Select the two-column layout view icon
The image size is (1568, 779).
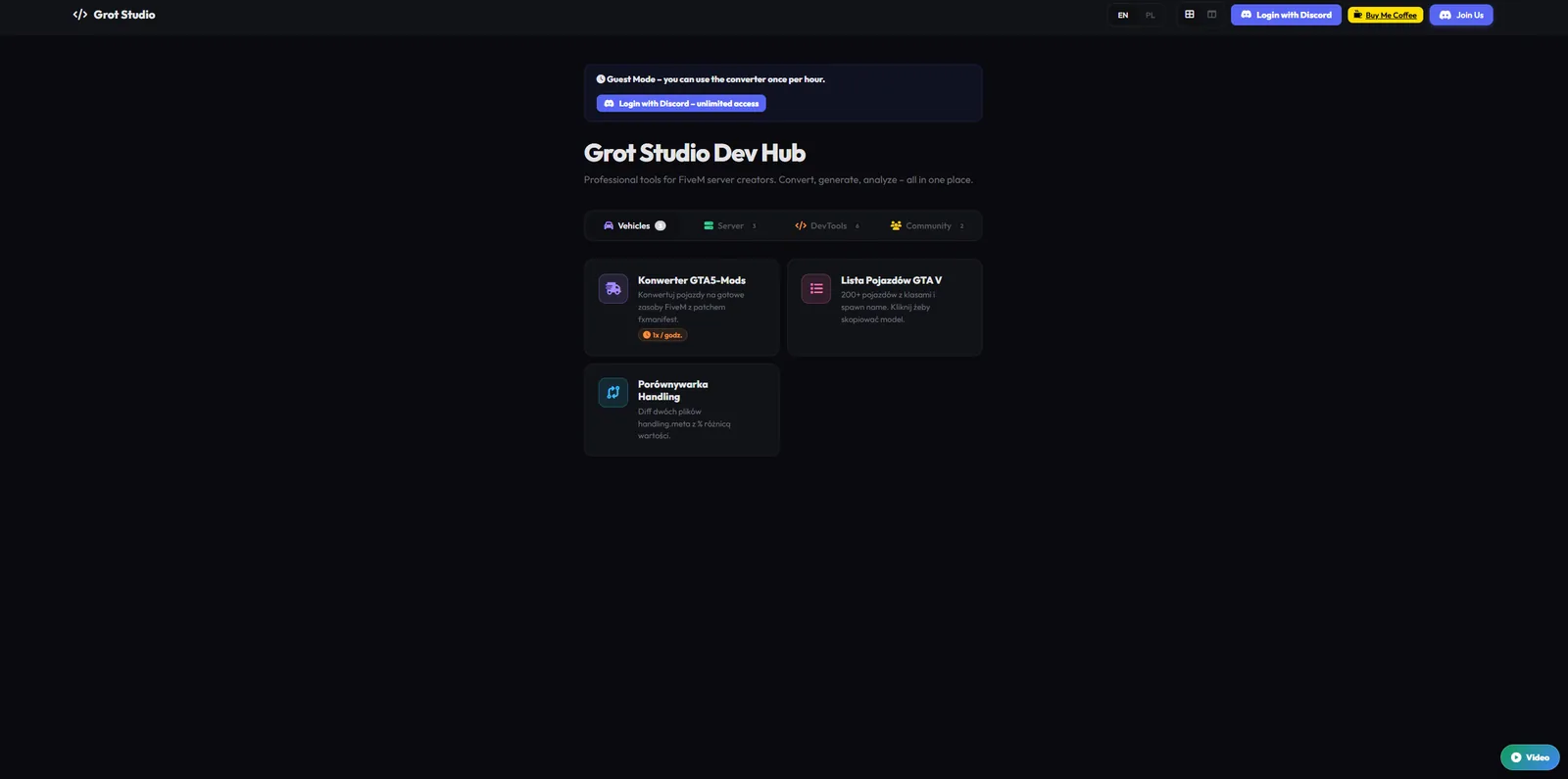click(1212, 15)
